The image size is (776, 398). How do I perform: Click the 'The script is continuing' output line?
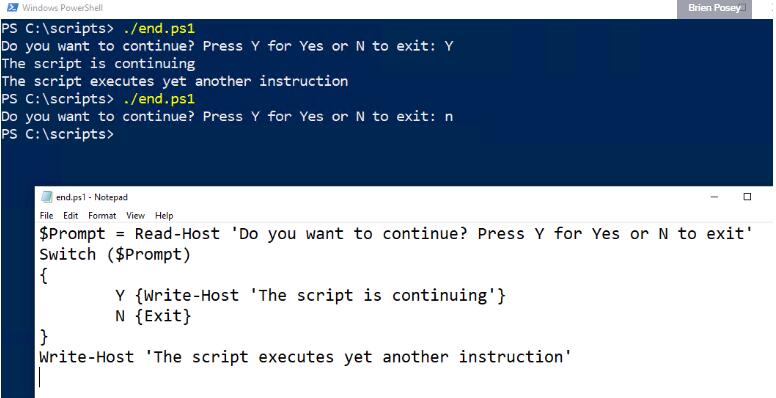tap(98, 64)
